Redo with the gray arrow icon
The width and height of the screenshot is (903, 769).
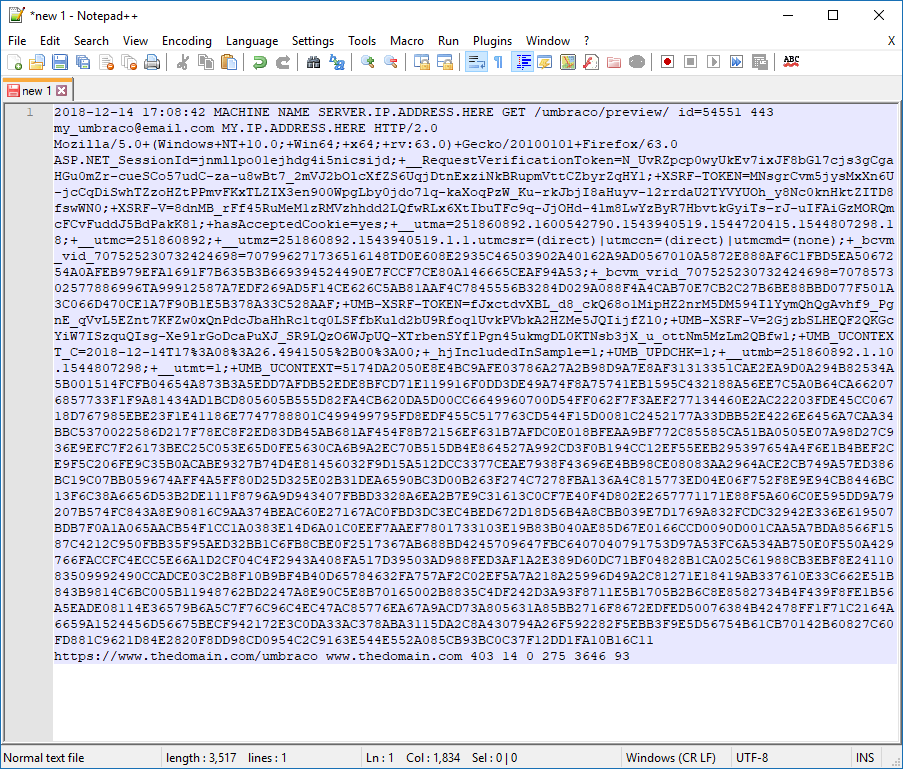pyautogui.click(x=283, y=62)
